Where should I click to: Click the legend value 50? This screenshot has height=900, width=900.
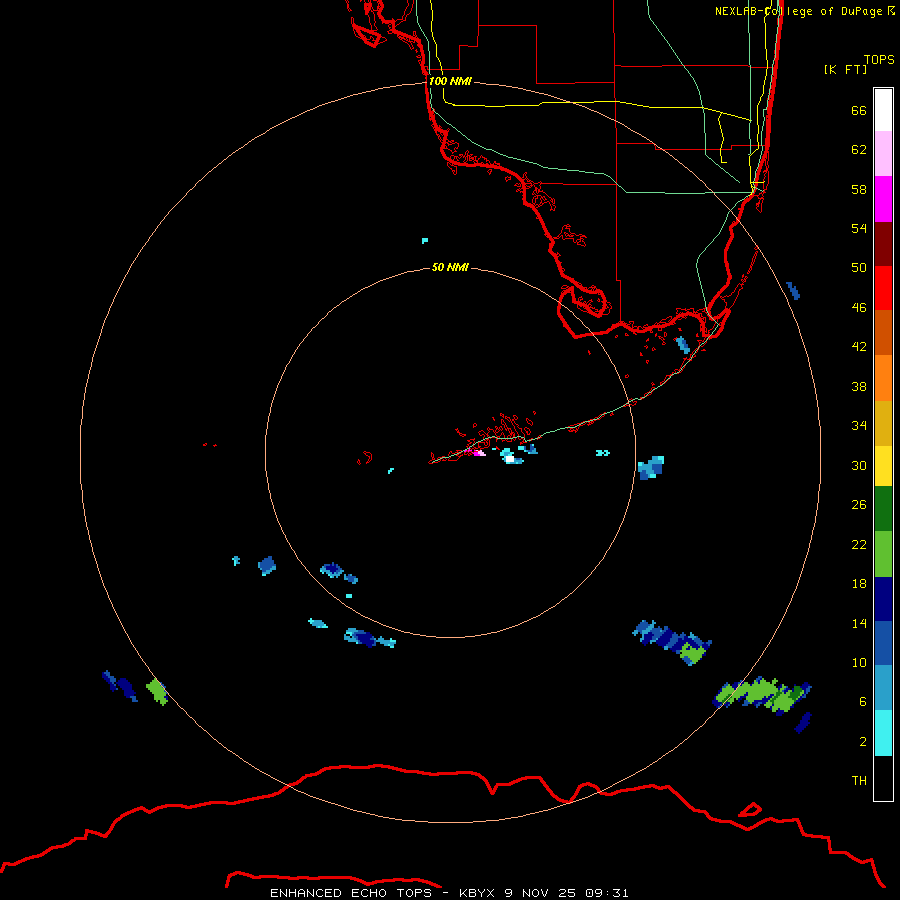[x=859, y=267]
